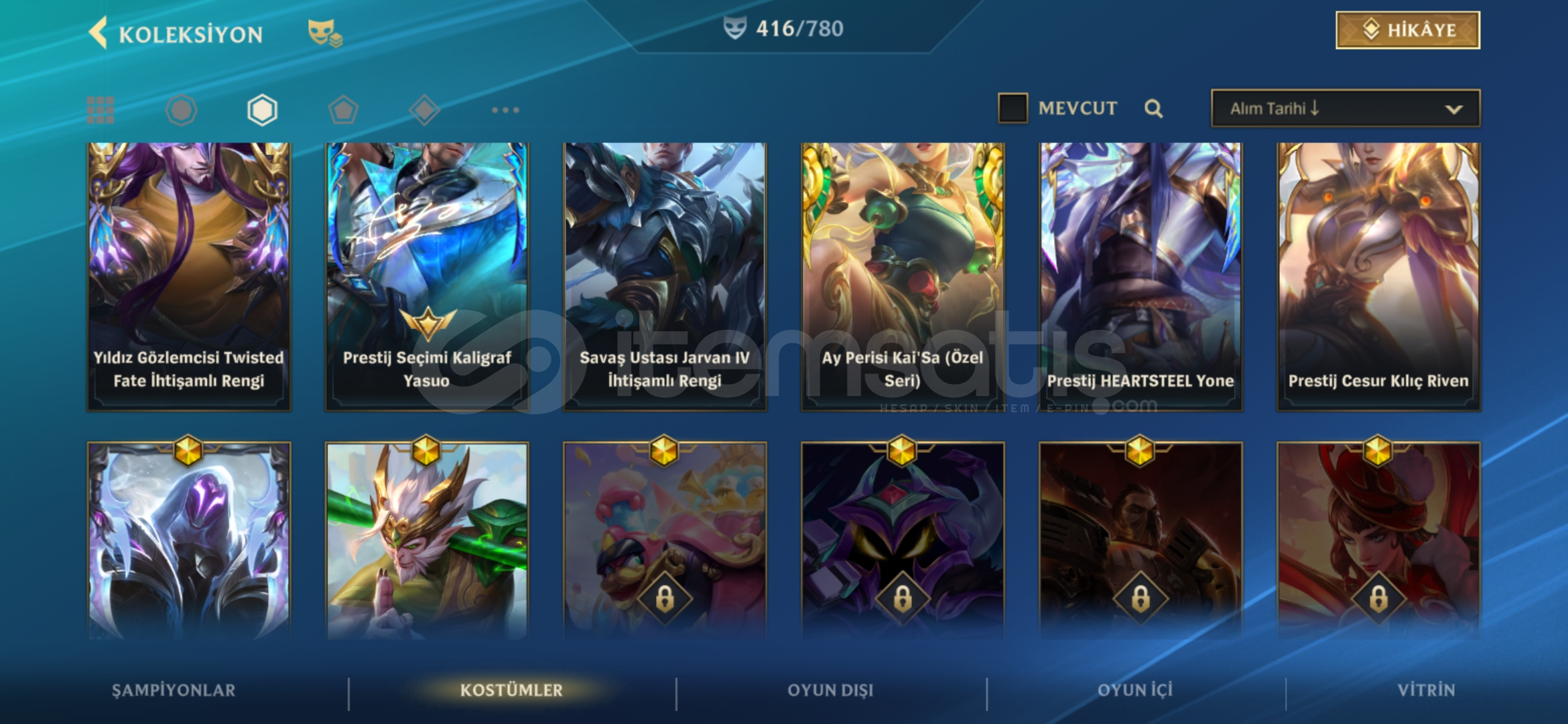
Task: Go back using the Koleksiyon arrow
Action: tap(99, 33)
